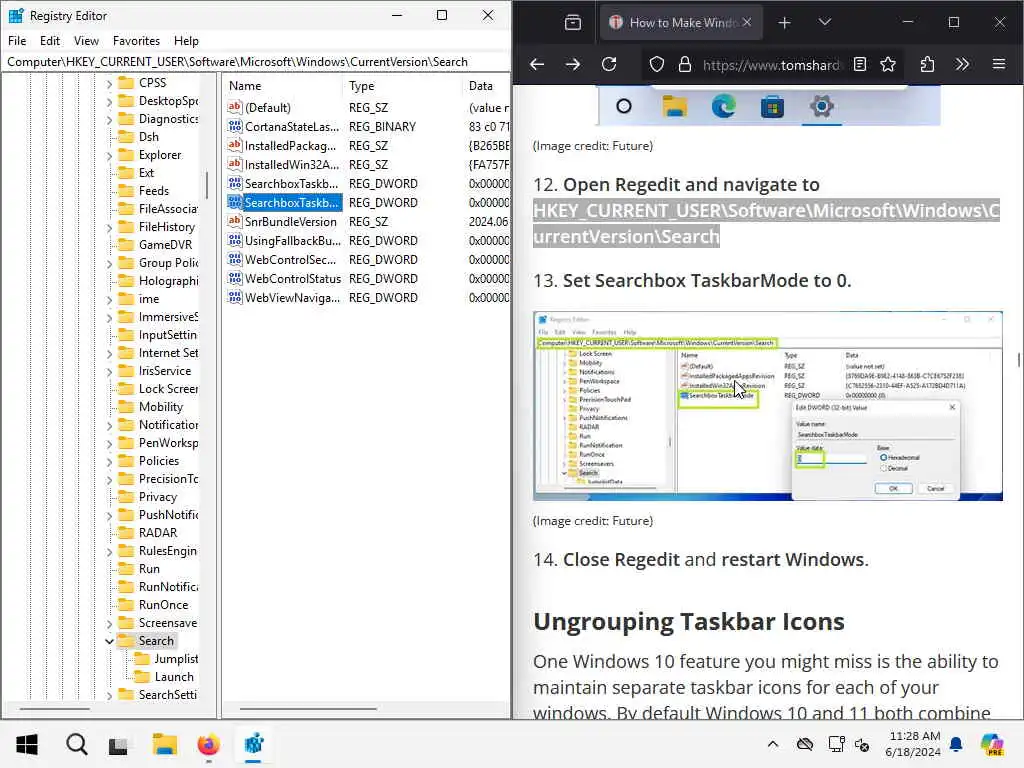Select the RunOnce registry key
The height and width of the screenshot is (768, 1024).
click(x=163, y=605)
